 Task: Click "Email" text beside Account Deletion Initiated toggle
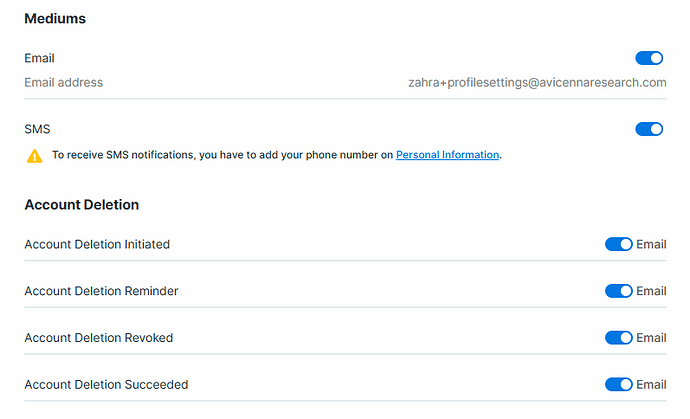point(651,244)
